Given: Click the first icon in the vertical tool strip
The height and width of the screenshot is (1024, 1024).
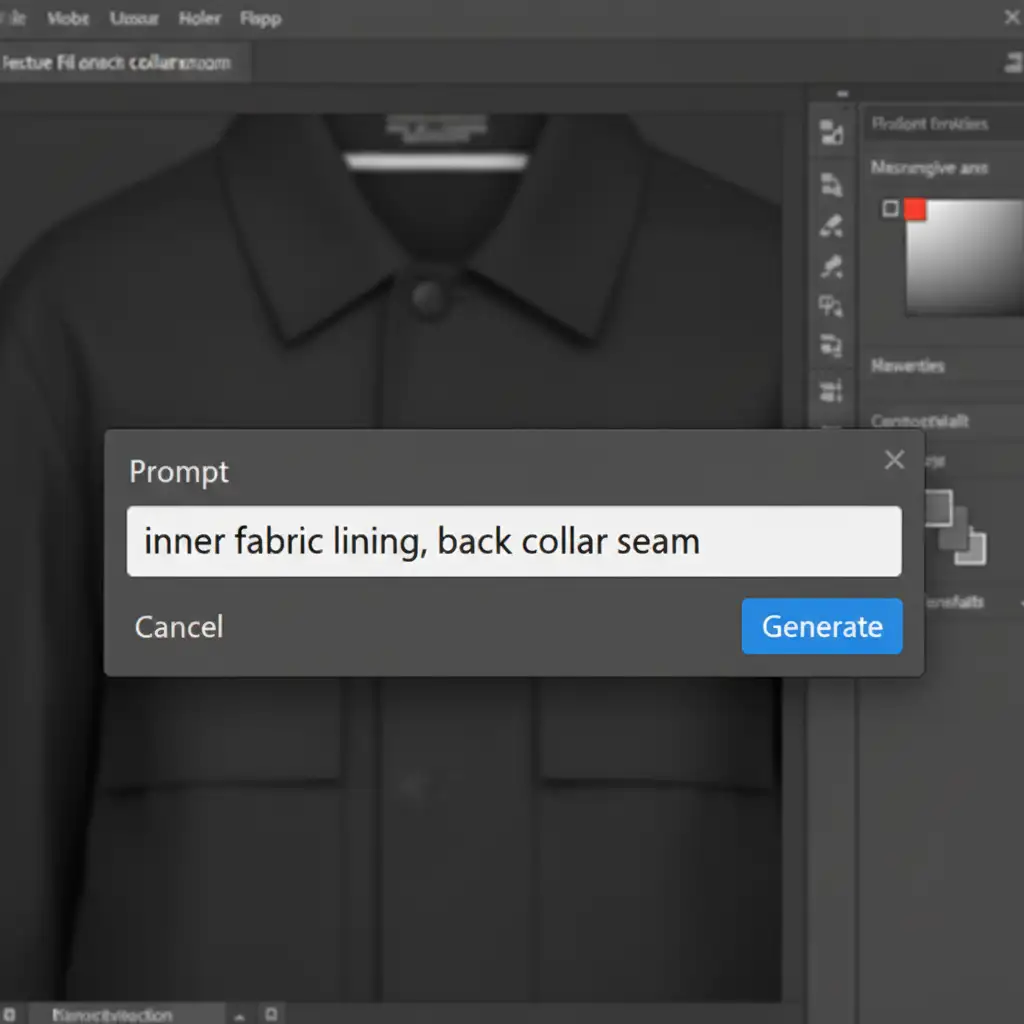Looking at the screenshot, I should point(831,132).
